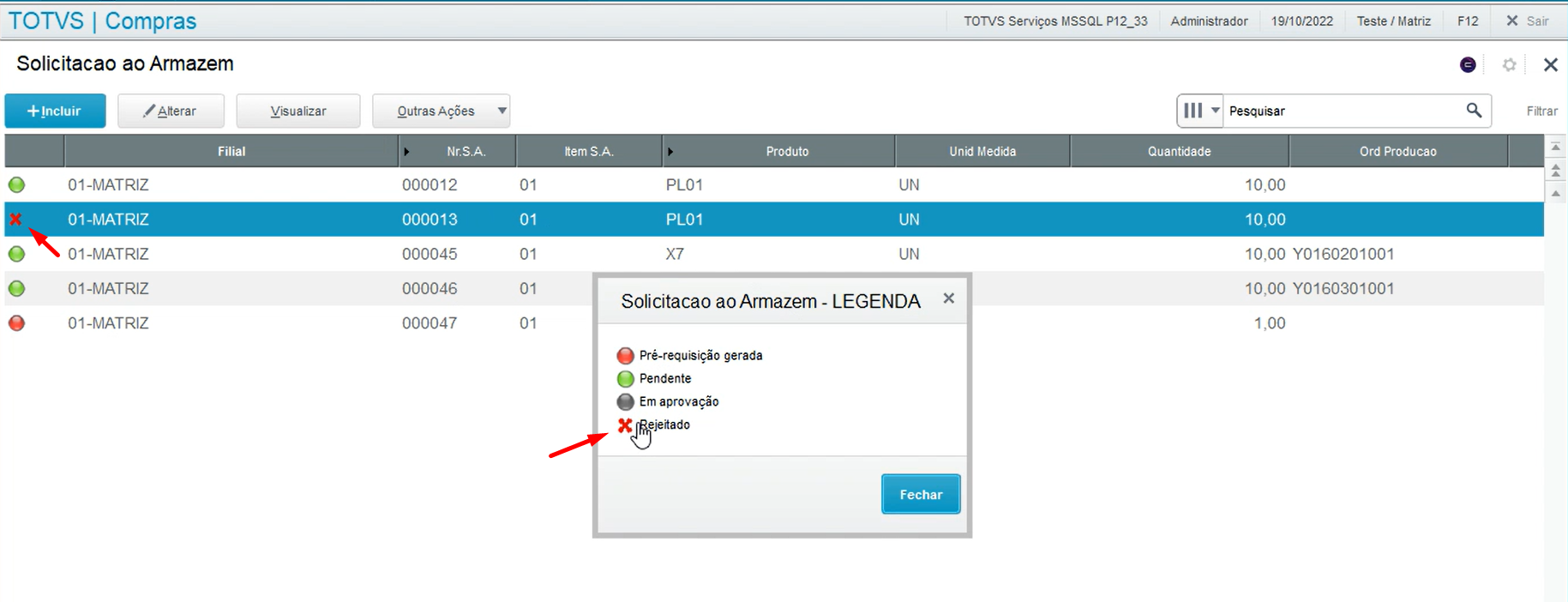Select request number 000047 cell
Screen dimensions: 1568x602
(x=430, y=323)
